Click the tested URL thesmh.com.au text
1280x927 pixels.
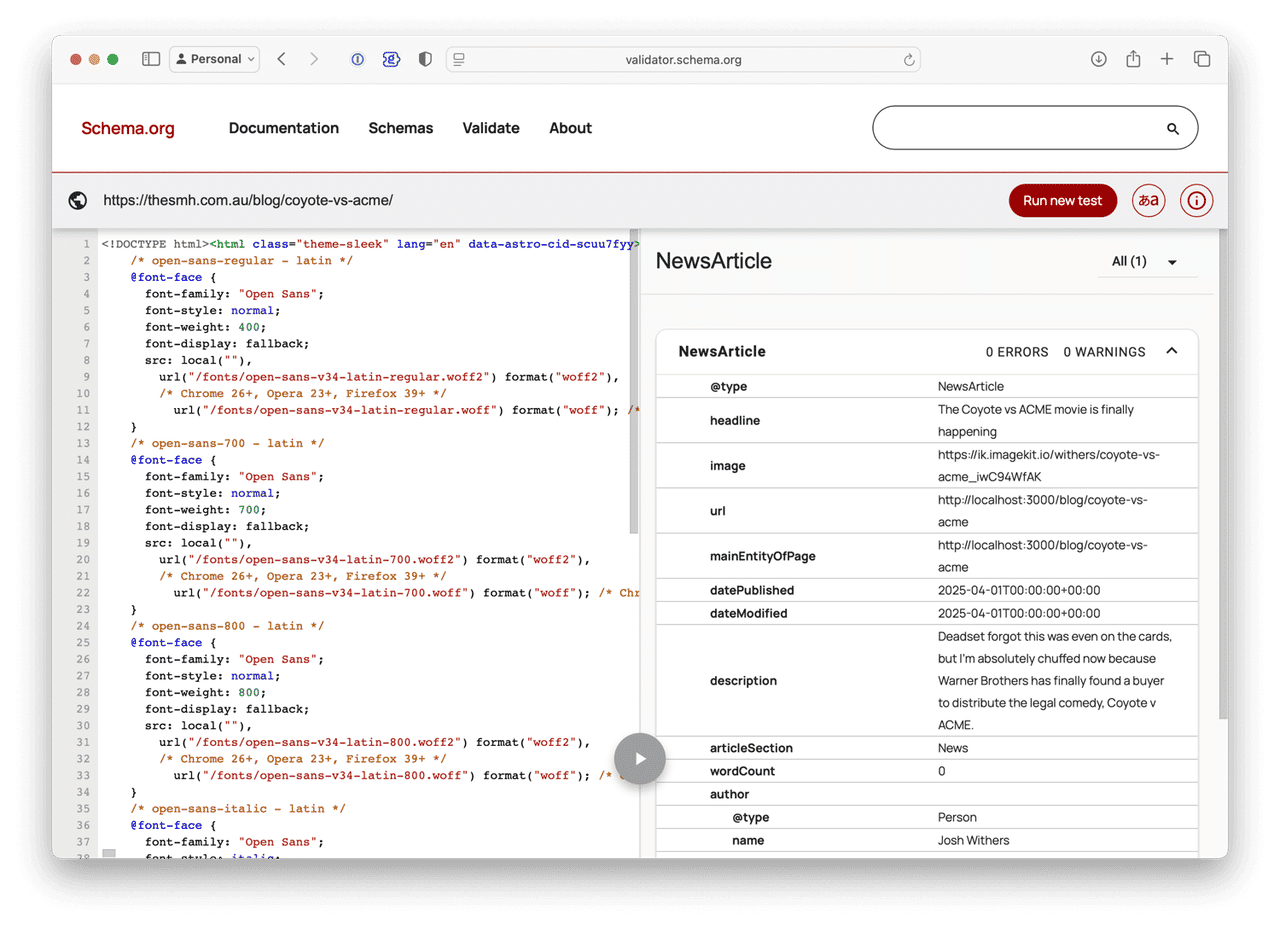tap(248, 200)
